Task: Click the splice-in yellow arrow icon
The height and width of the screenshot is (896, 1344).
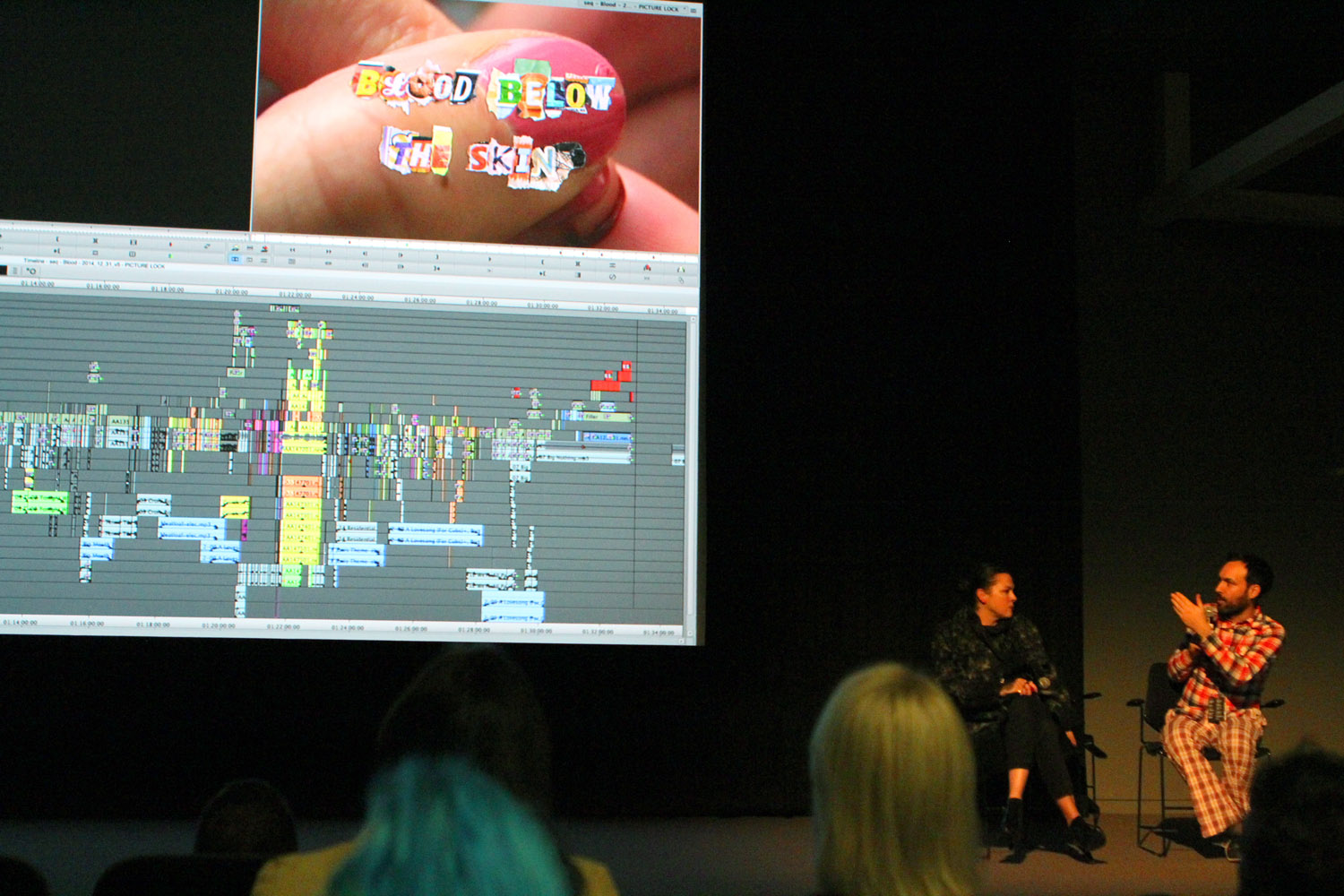Action: [236, 247]
